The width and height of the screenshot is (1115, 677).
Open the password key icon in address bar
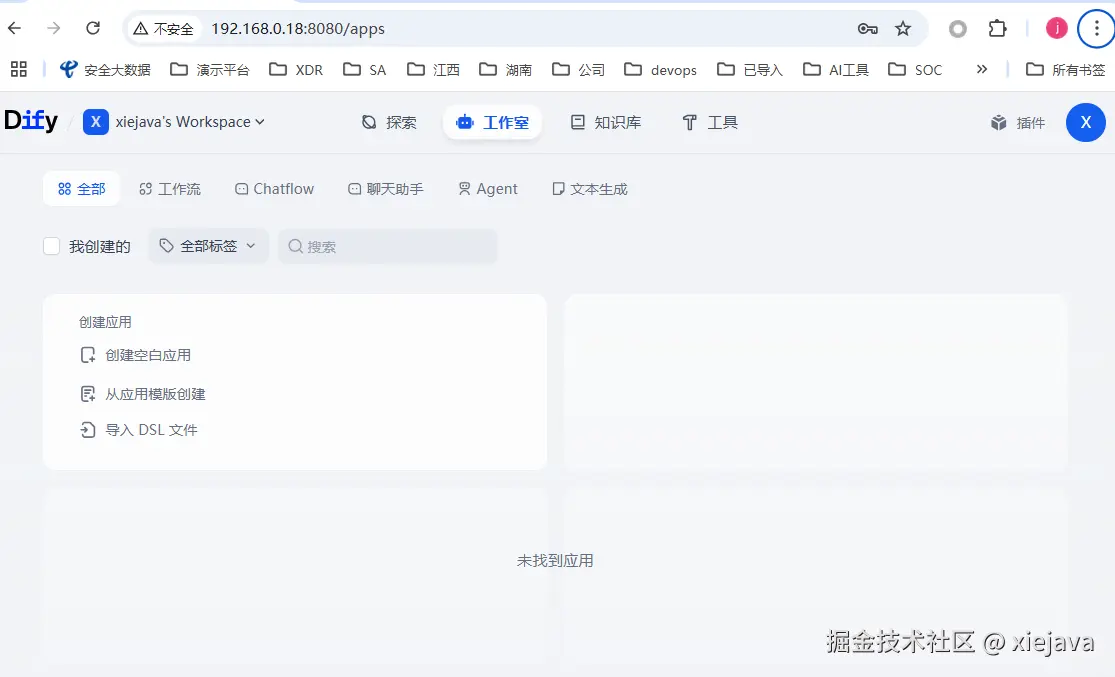(867, 29)
